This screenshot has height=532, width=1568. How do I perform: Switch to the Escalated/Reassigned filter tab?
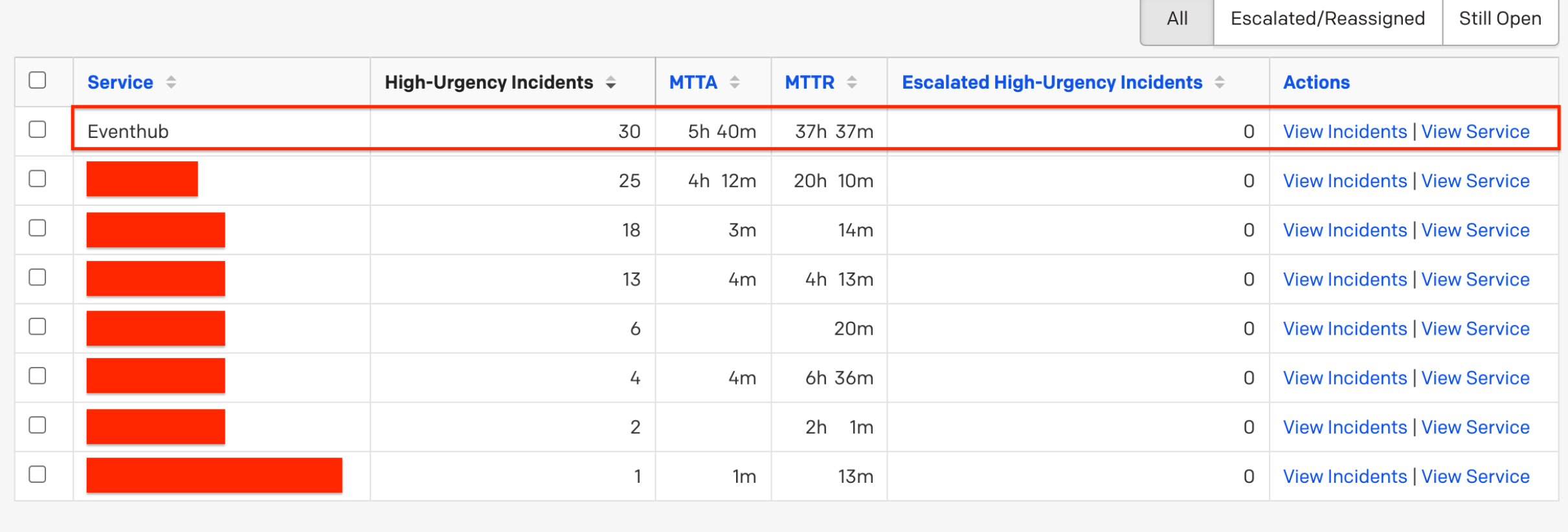(x=1327, y=19)
